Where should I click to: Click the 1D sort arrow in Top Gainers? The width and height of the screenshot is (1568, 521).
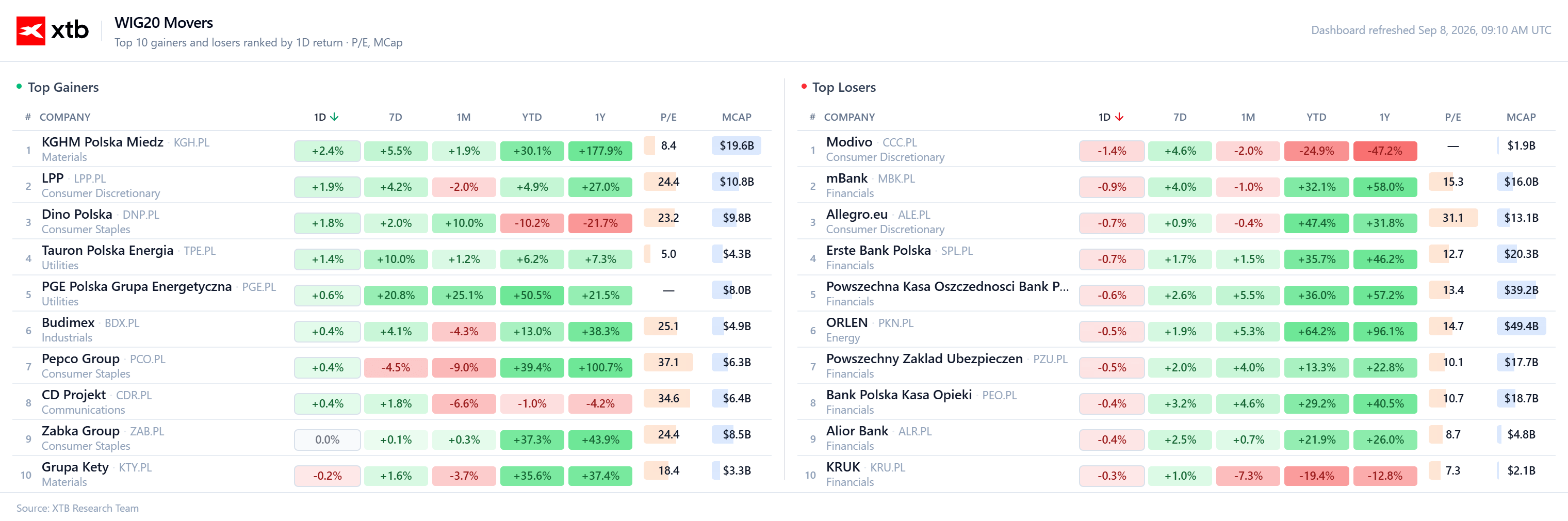(x=334, y=117)
